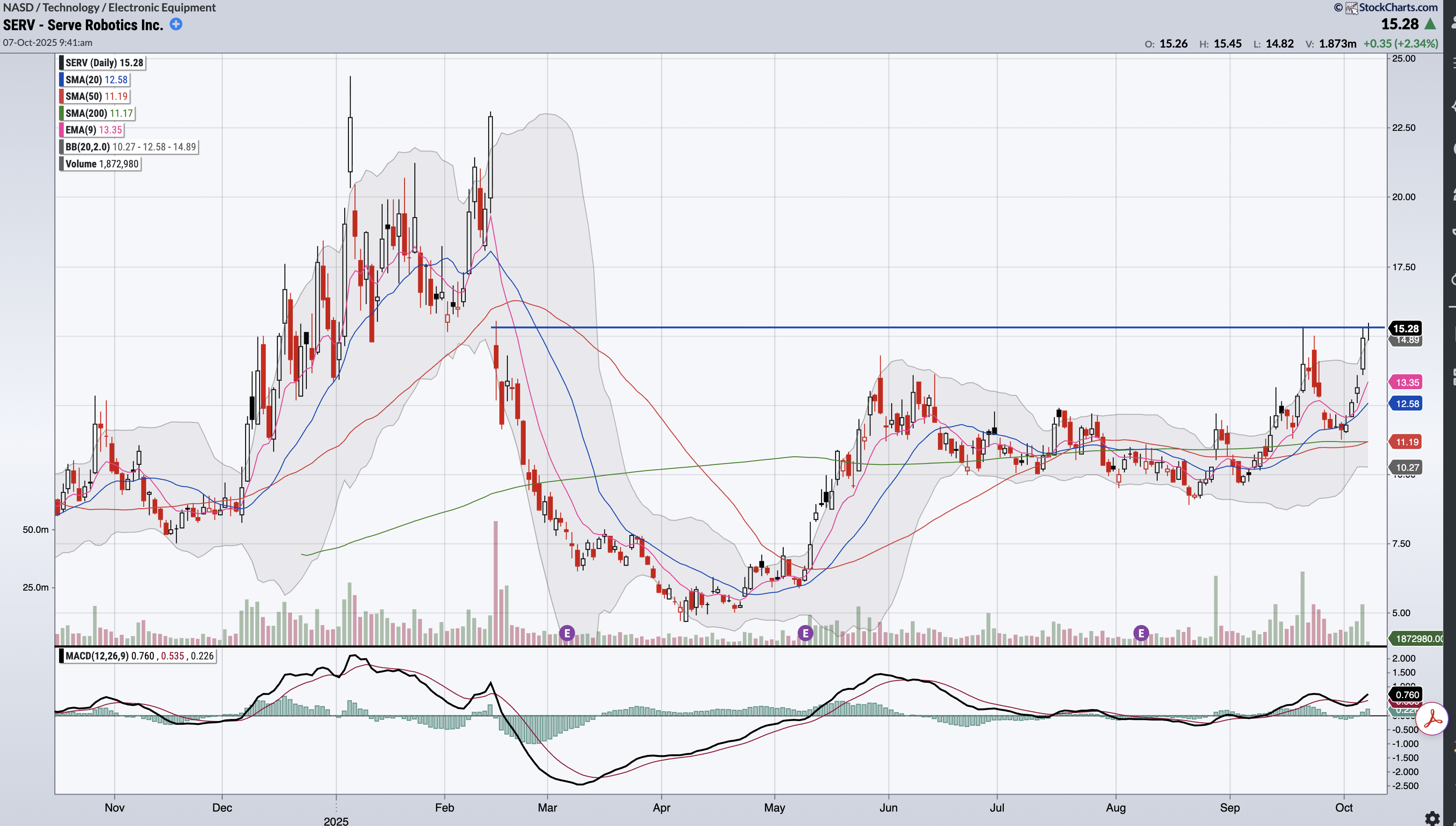The image size is (1456, 826).
Task: Open the Adobe Acrobat PDF floating button
Action: click(1432, 719)
